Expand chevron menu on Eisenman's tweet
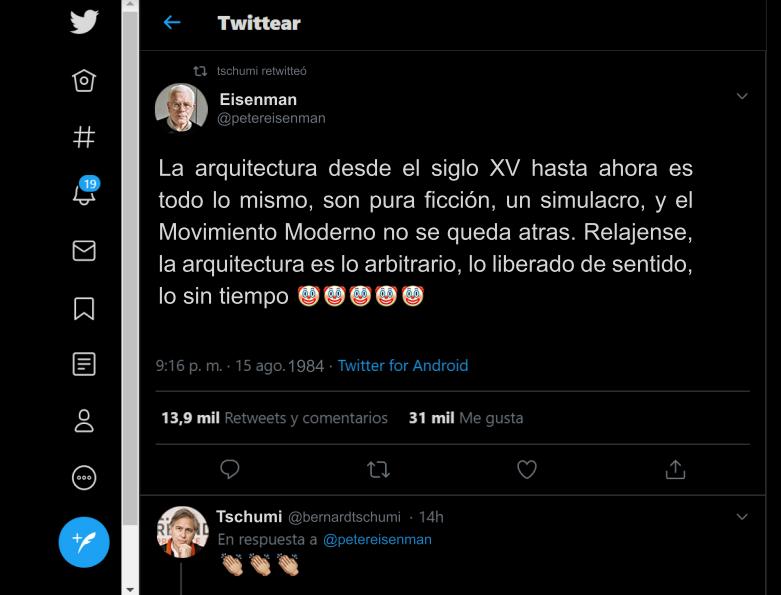Screen dimensions: 781x595 click(742, 96)
